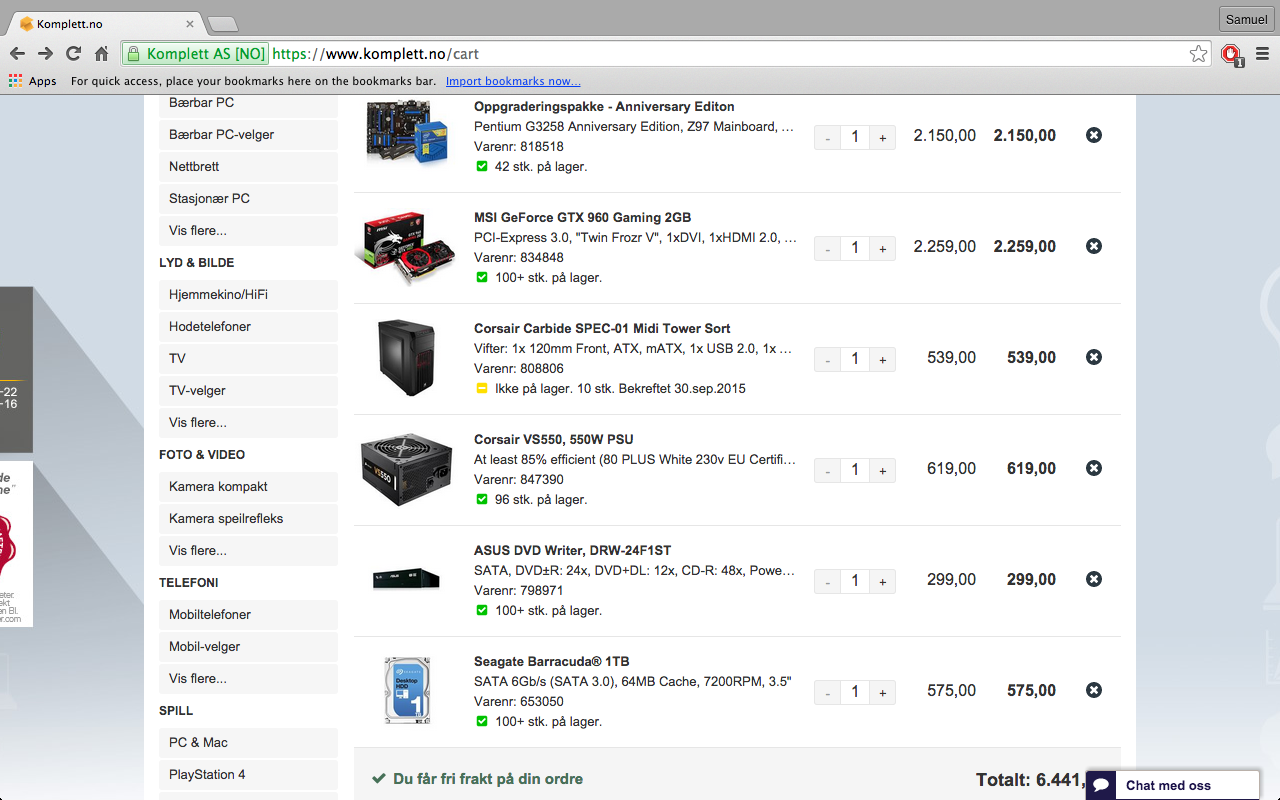Increase quantity of Corsair VS550 PSU
The image size is (1280, 800).
[x=882, y=471]
